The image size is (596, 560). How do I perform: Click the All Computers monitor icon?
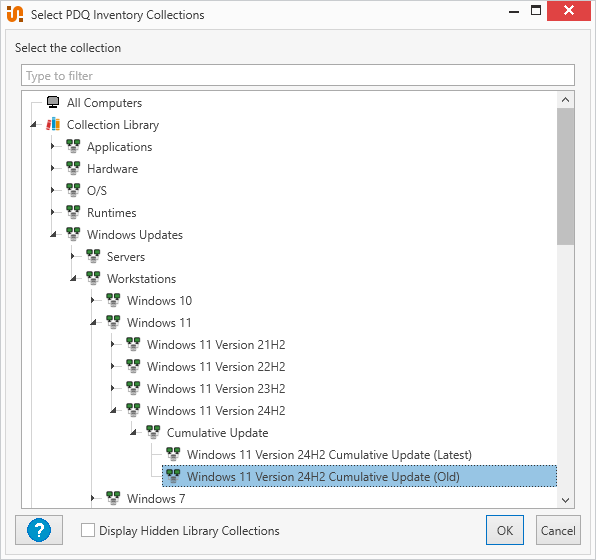point(53,102)
